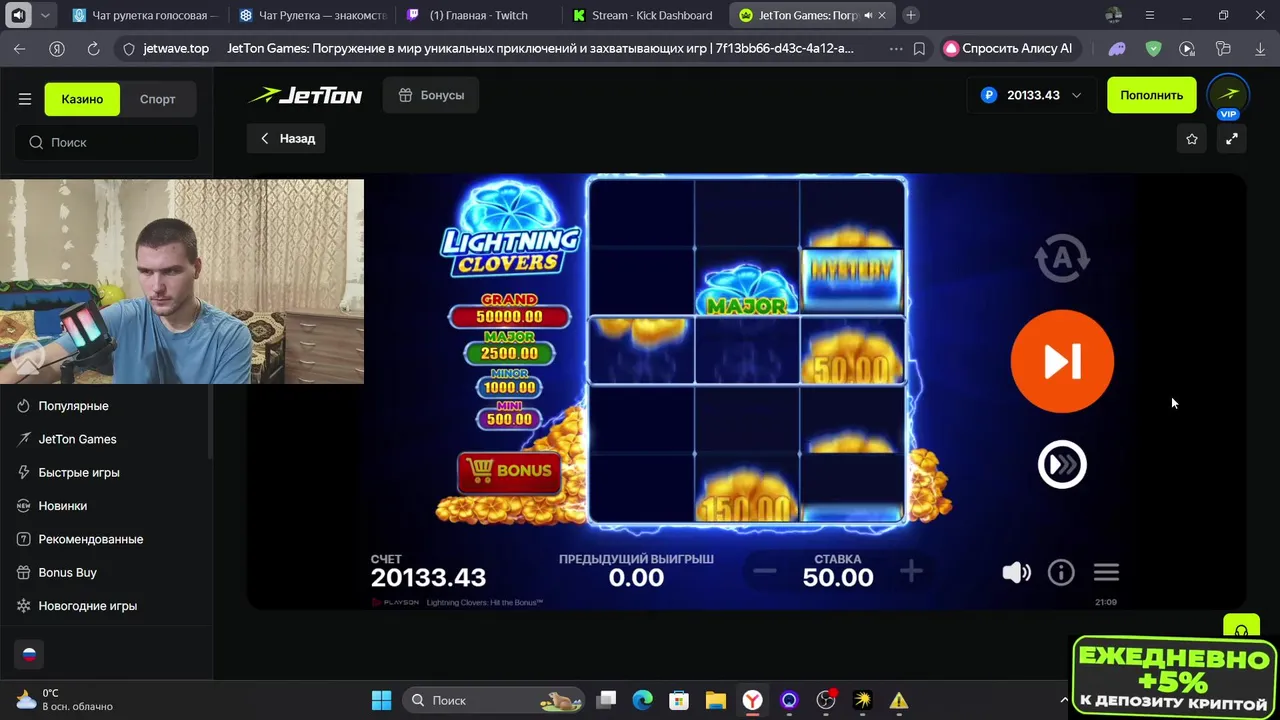Open Microsoft Store from the taskbar
Viewport: 1280px width, 720px height.
click(679, 700)
